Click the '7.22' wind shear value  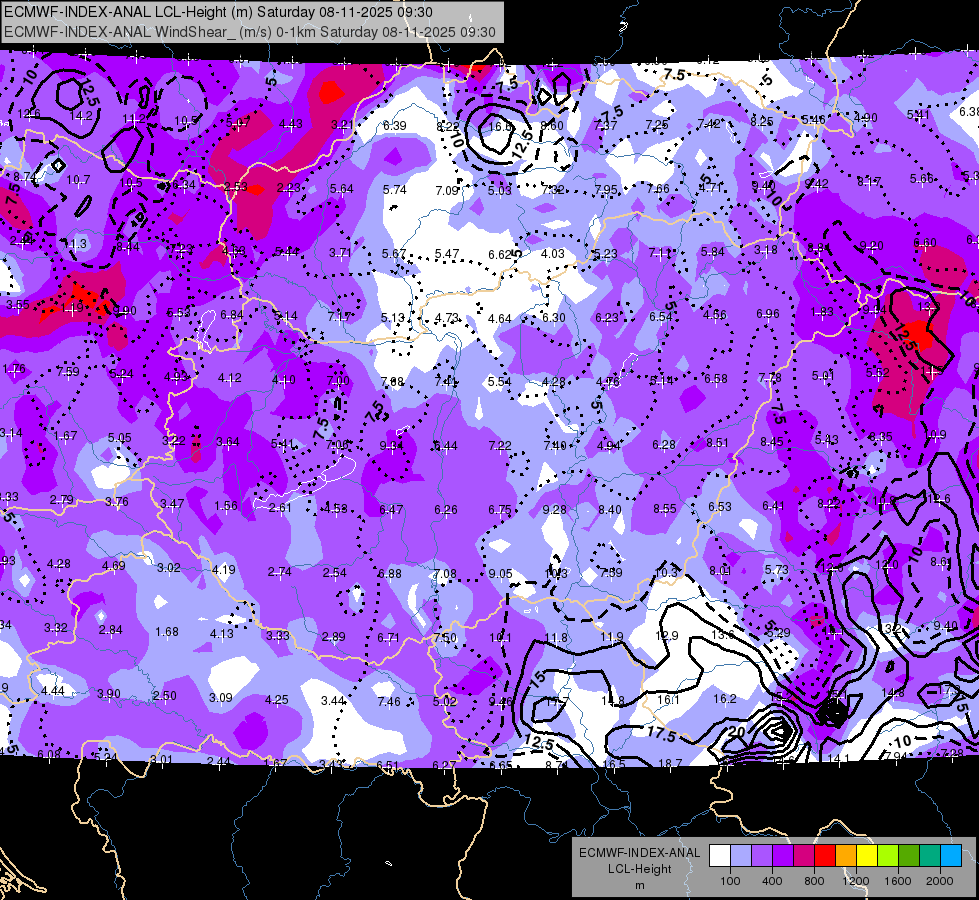point(500,446)
